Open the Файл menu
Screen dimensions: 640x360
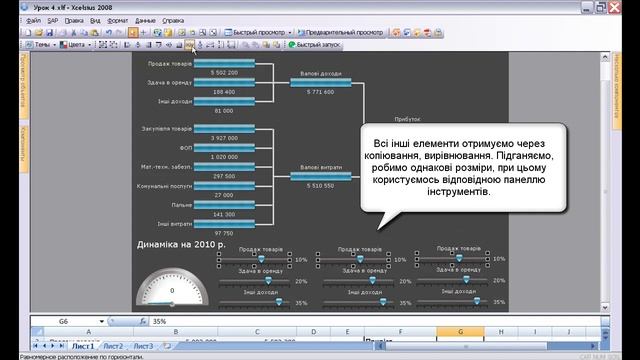click(33, 20)
